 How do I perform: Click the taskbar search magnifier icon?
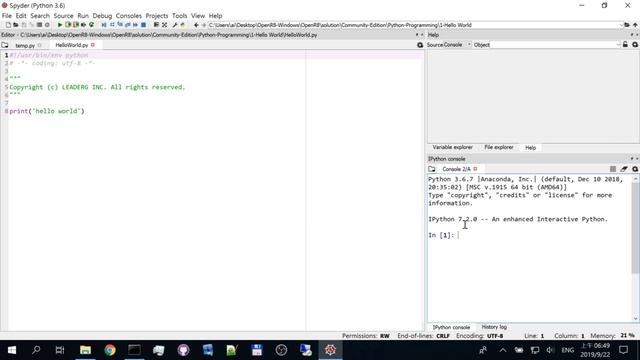click(36, 350)
